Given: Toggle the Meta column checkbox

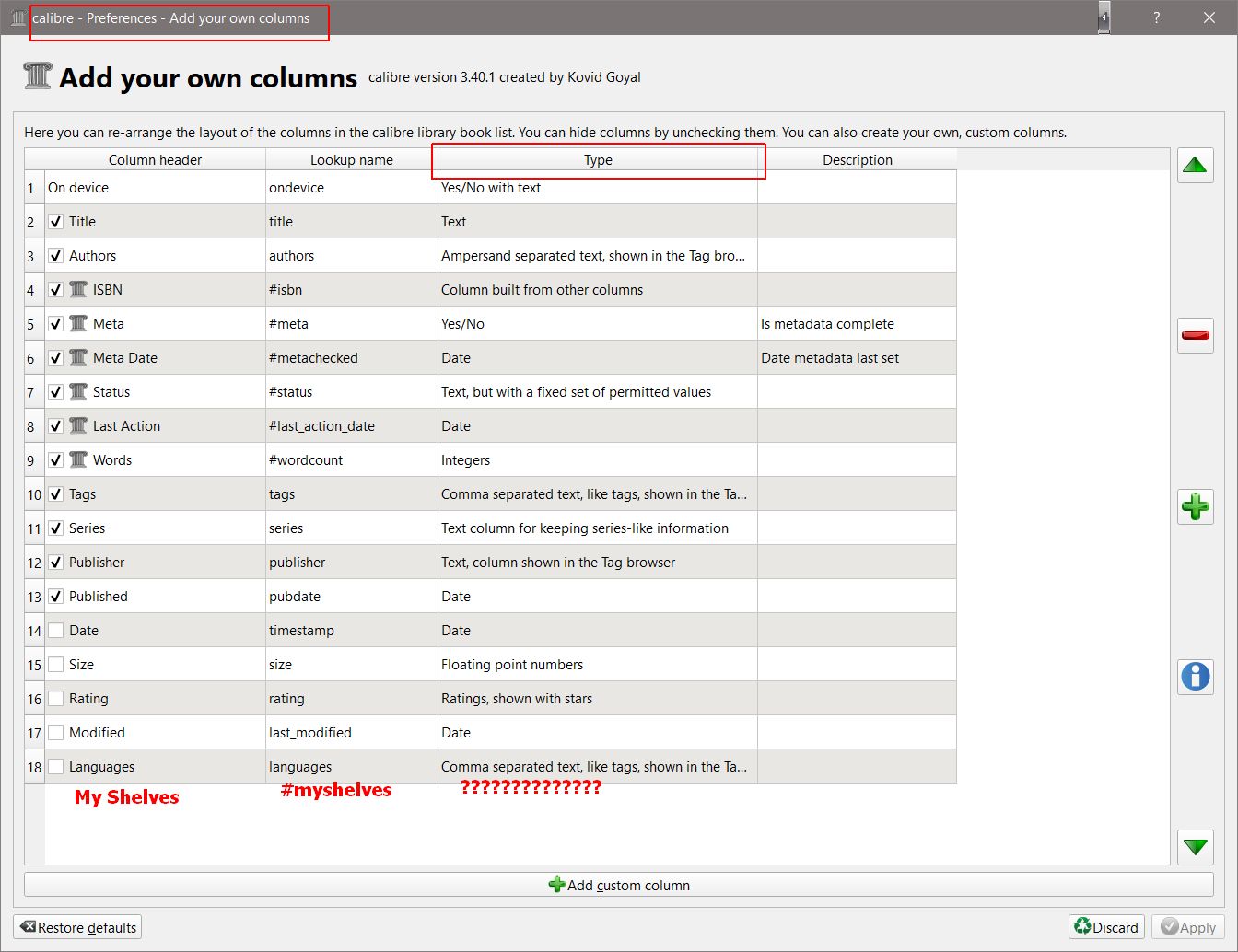Looking at the screenshot, I should (x=56, y=324).
